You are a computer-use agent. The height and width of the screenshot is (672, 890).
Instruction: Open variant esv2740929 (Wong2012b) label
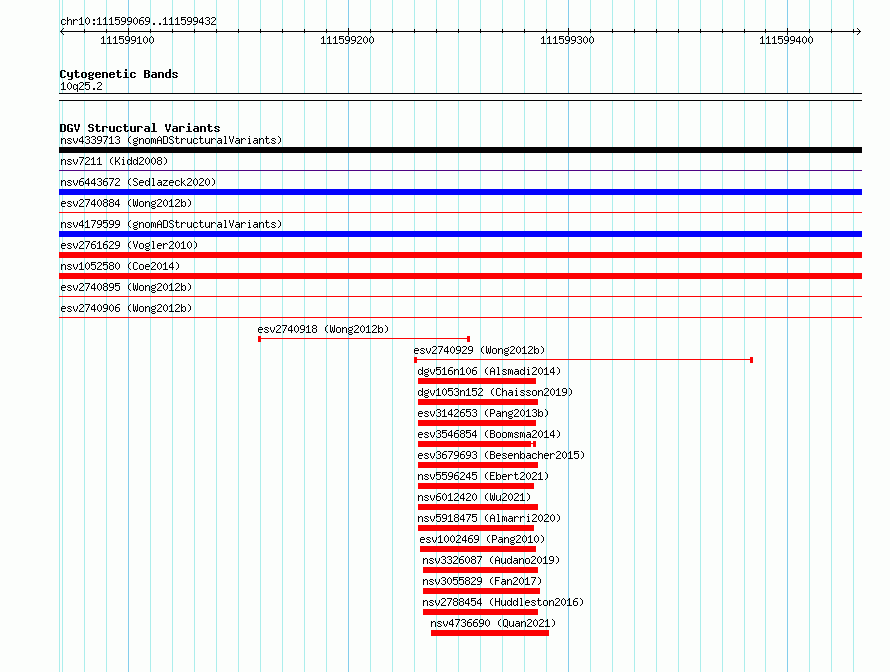tap(479, 350)
